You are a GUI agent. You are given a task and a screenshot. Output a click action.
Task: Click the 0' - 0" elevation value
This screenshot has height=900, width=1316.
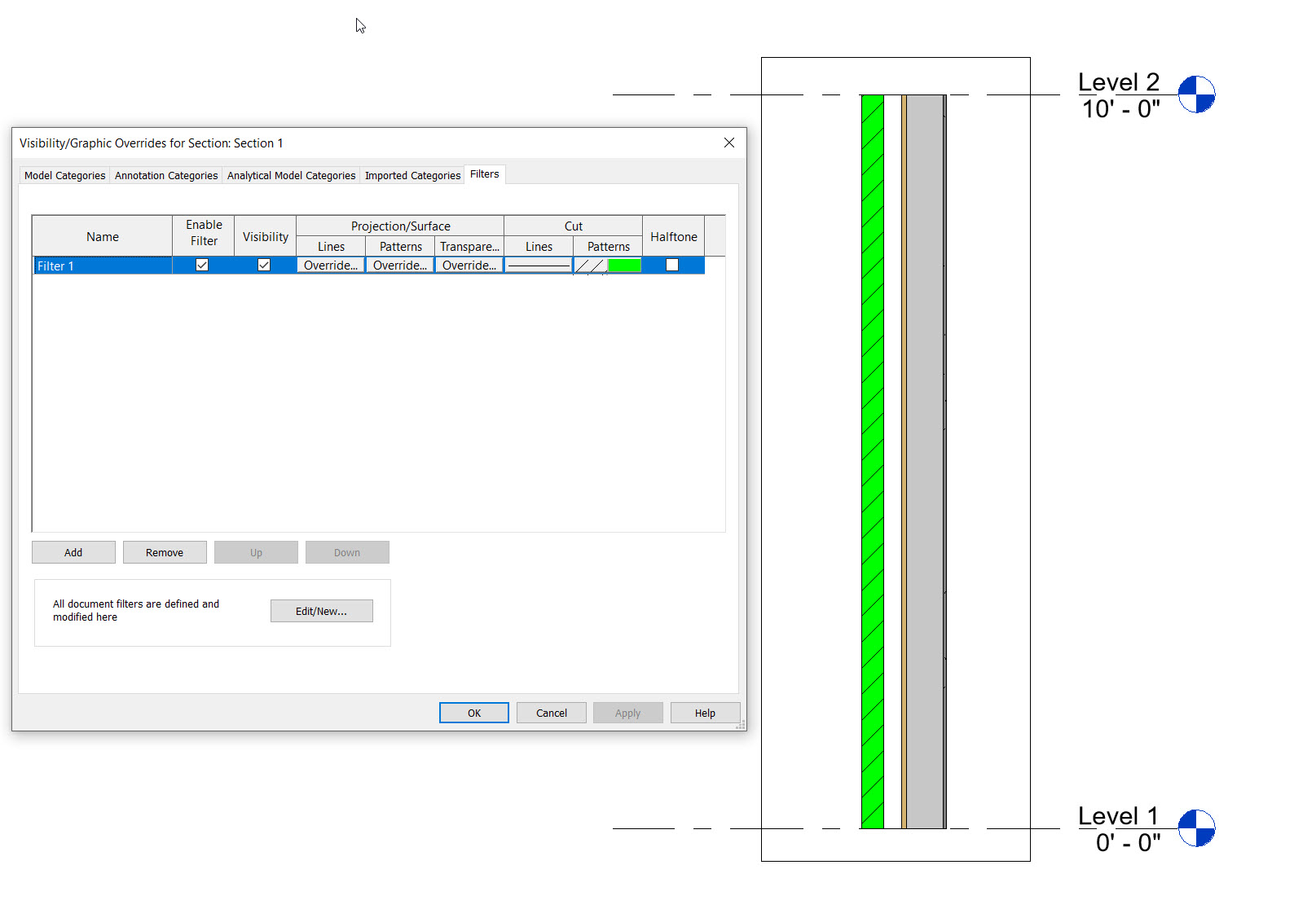(1128, 842)
